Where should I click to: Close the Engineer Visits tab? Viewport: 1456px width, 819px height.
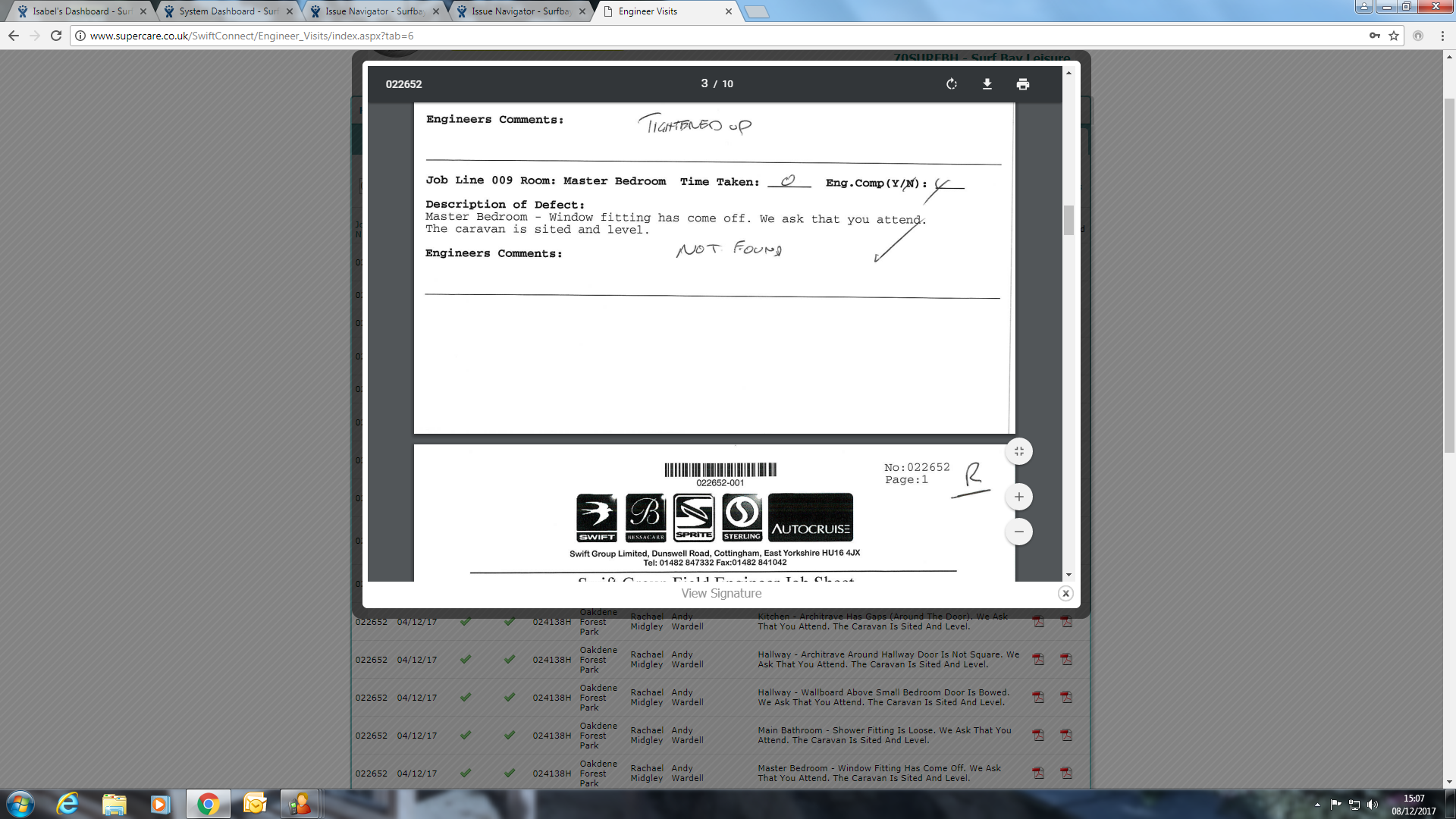tap(729, 11)
